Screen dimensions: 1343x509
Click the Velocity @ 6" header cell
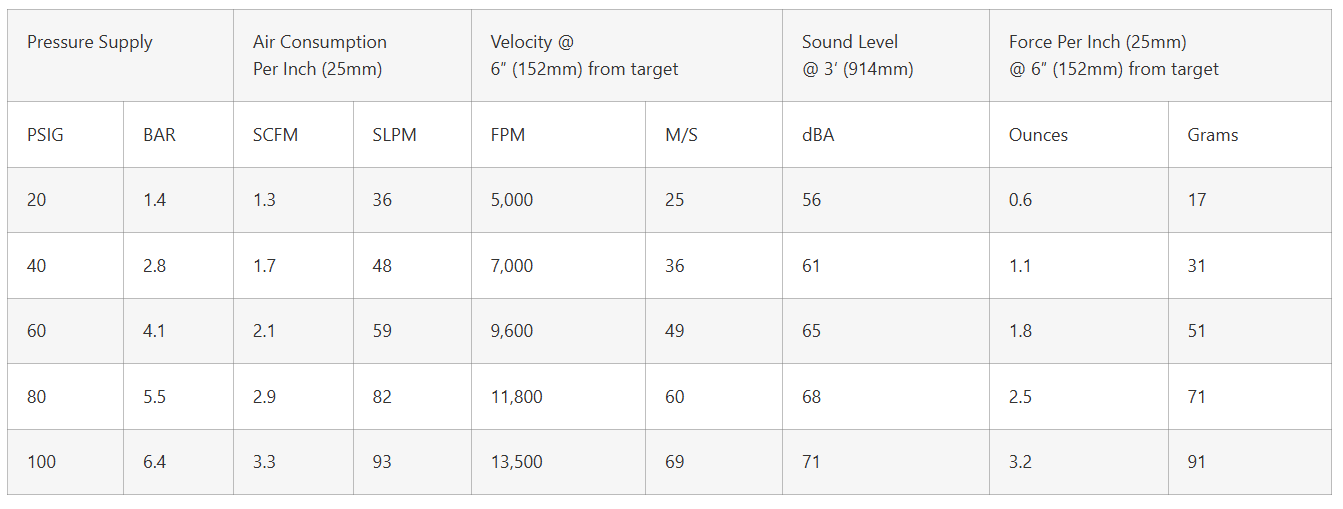(x=584, y=56)
